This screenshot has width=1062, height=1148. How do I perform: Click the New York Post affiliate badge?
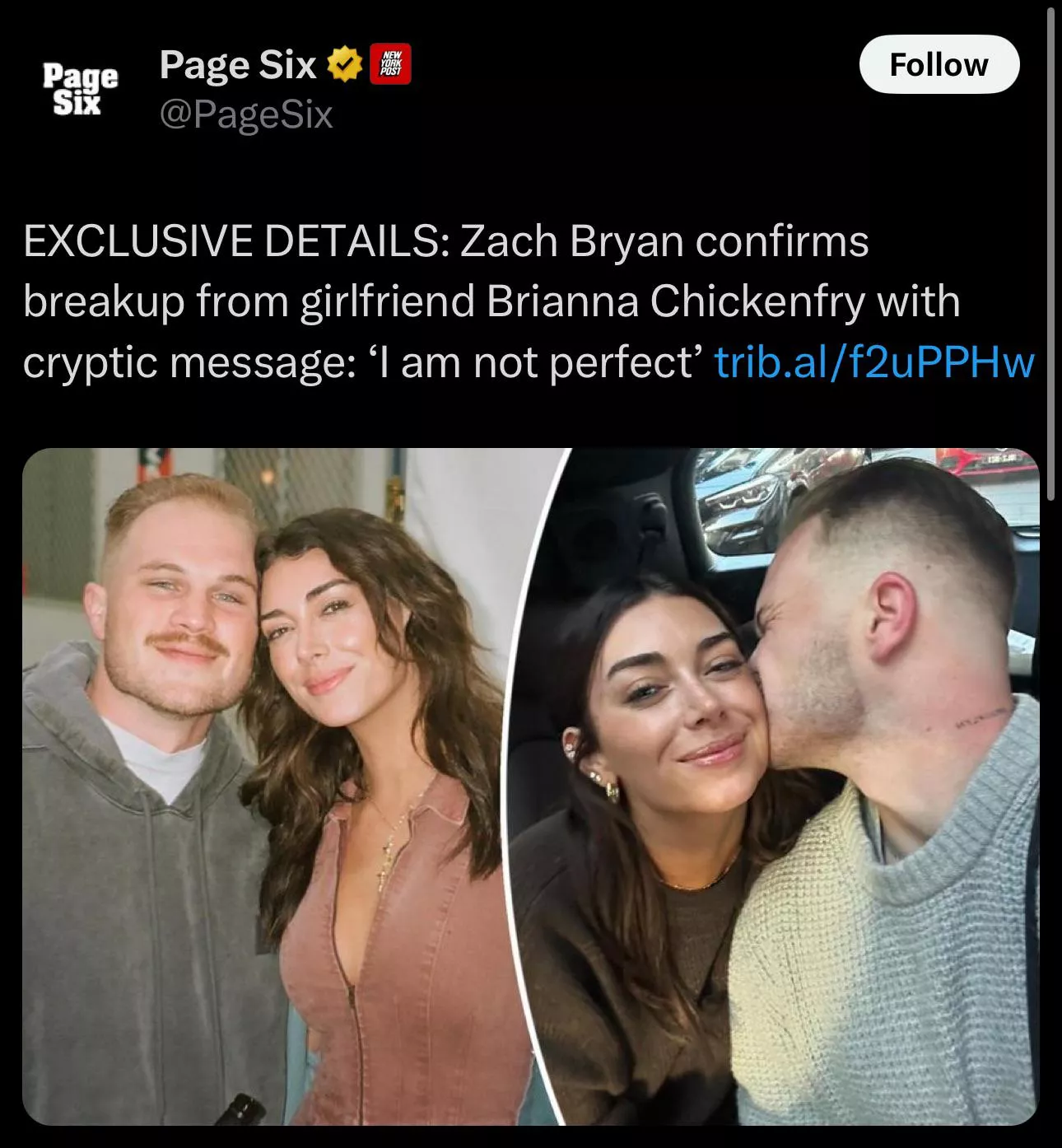click(x=392, y=65)
